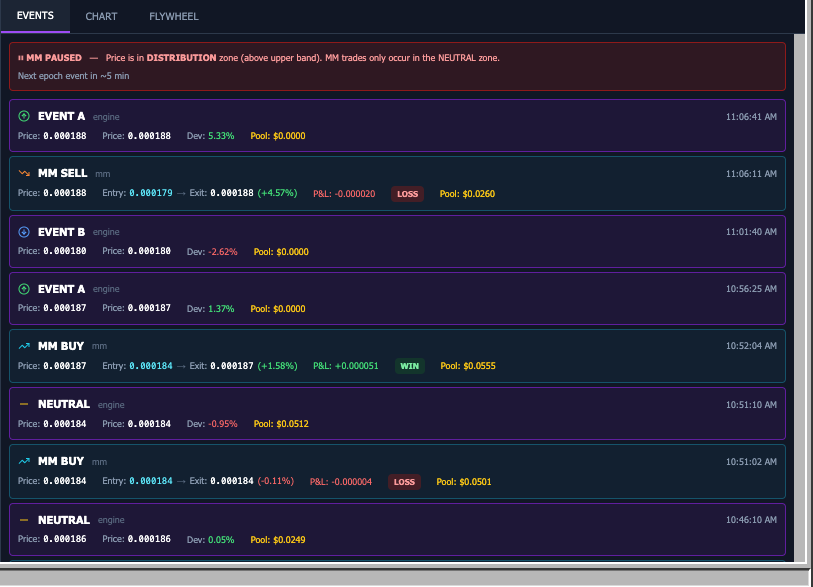Viewport: 813px width, 587px height.
Task: Click dash icon of 10:46:10 NEUTRAL event
Action: click(24, 520)
